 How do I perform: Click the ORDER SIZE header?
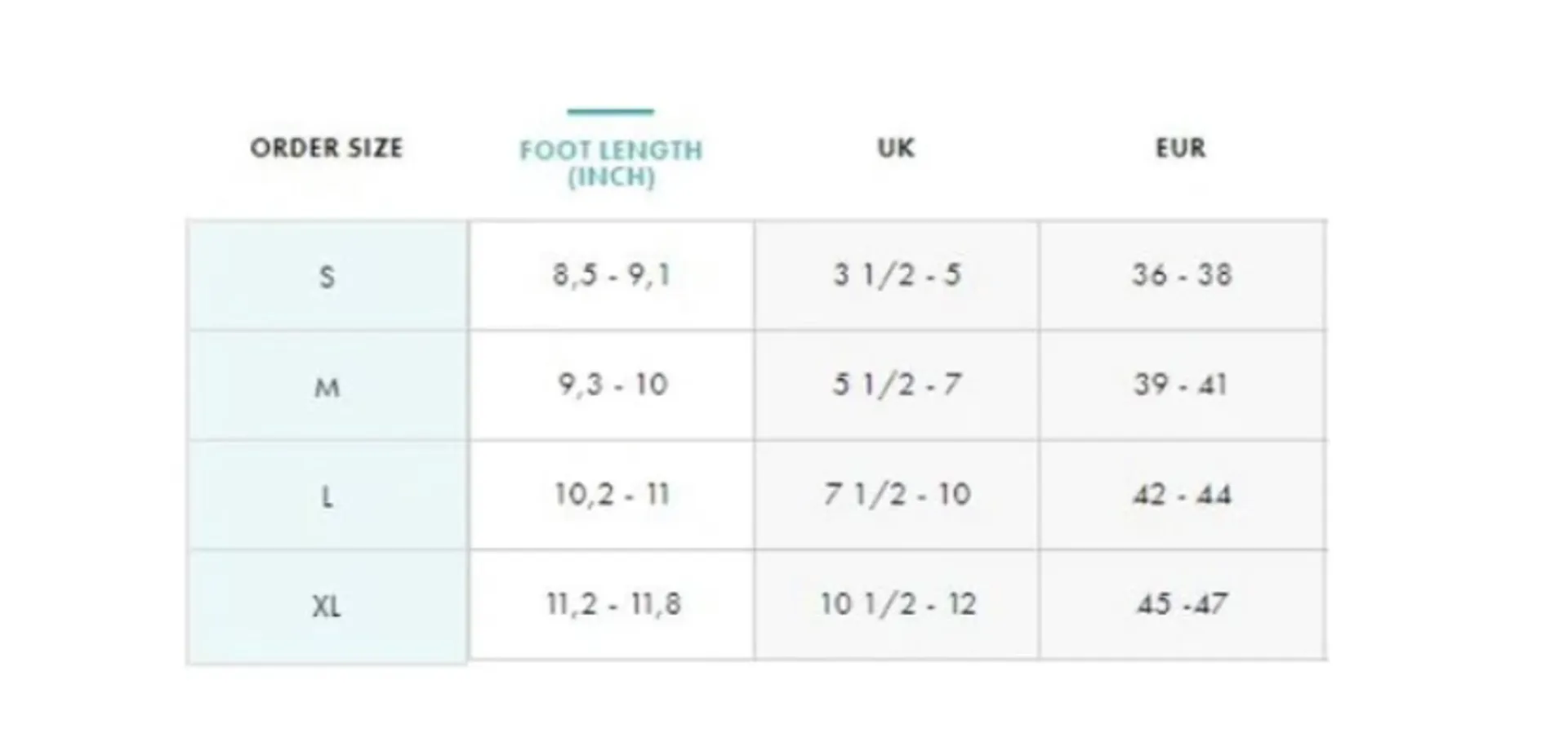click(x=326, y=148)
